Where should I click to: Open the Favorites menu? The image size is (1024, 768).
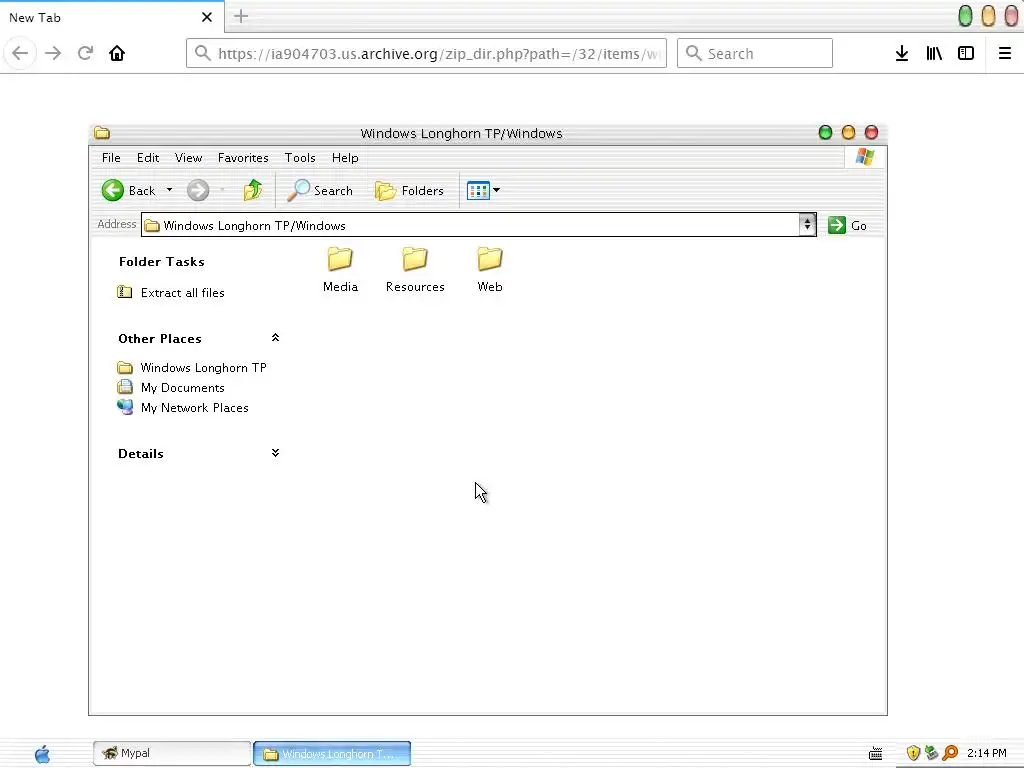pos(243,158)
